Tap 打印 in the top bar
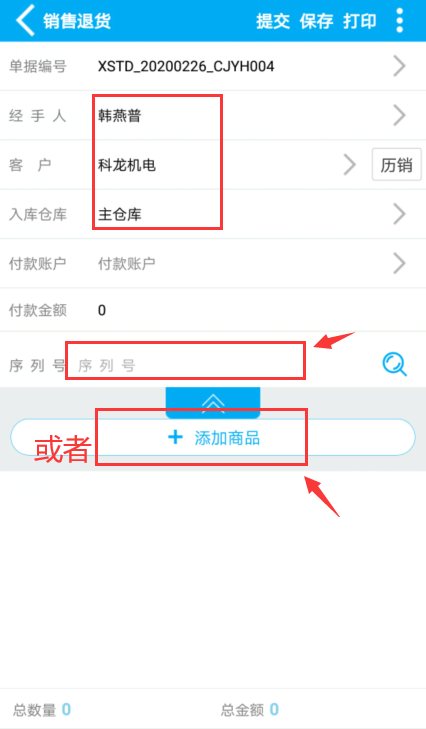The width and height of the screenshot is (426, 729). [x=359, y=21]
